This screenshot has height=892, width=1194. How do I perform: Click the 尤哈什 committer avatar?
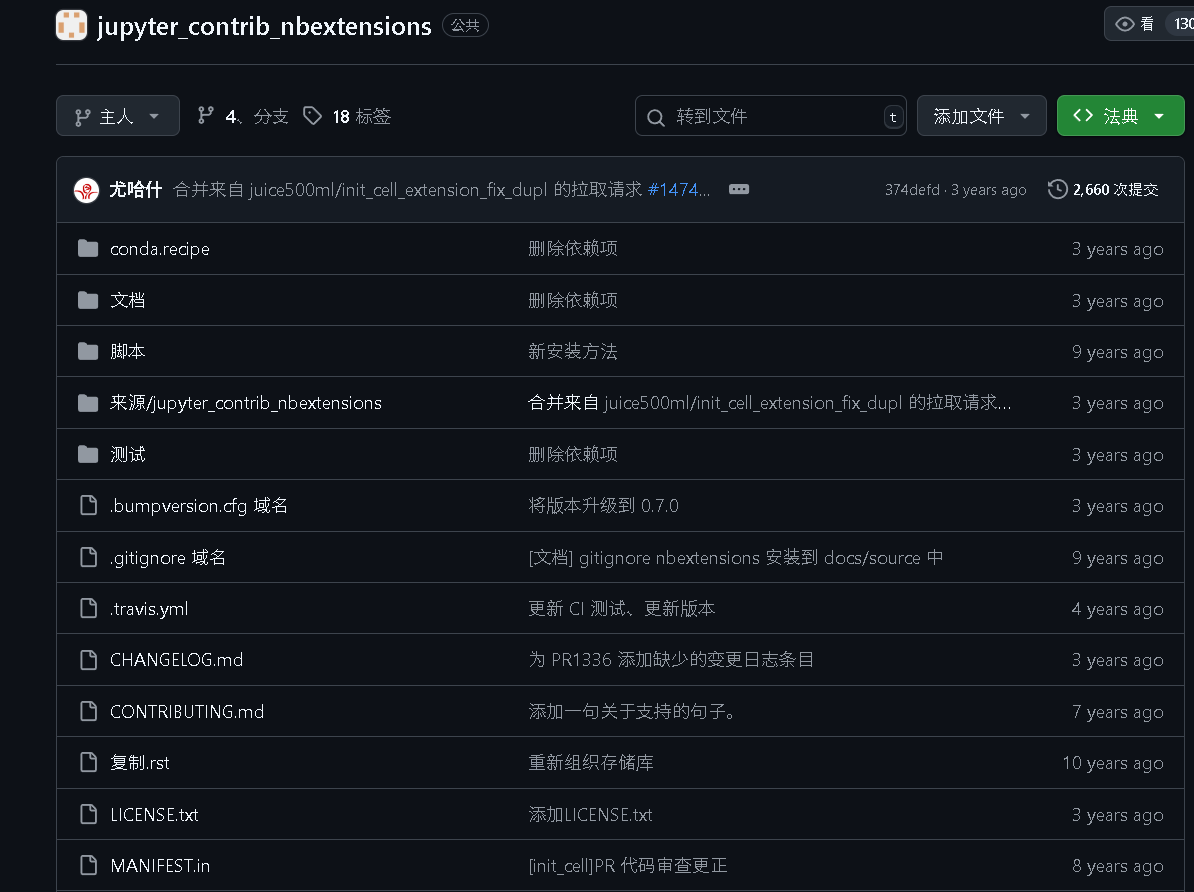[86, 190]
